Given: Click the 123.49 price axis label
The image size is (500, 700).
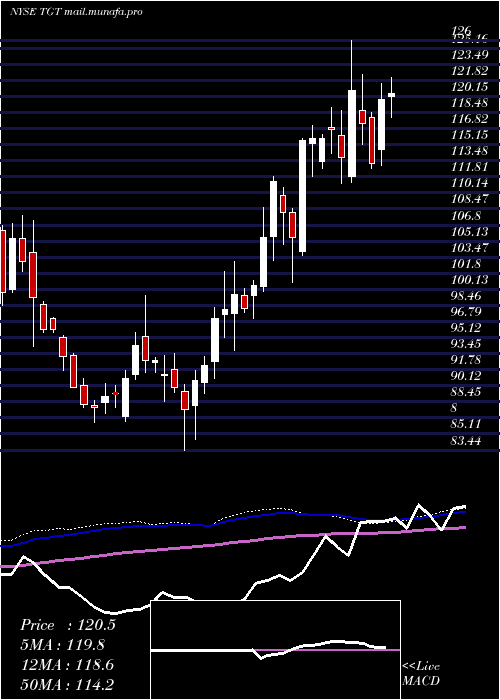Looking at the screenshot, I should click(469, 55).
